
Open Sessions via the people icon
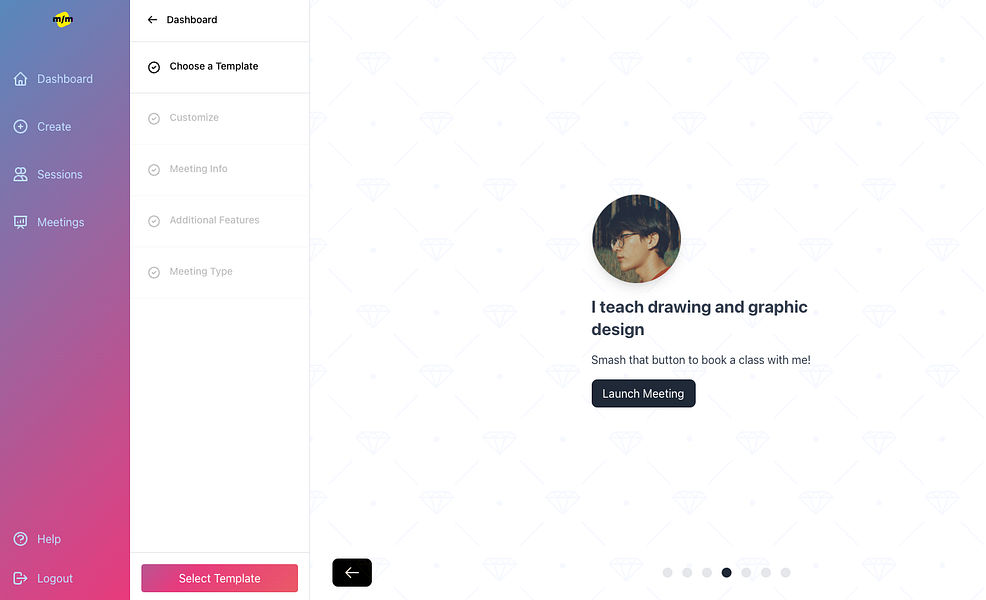(21, 174)
